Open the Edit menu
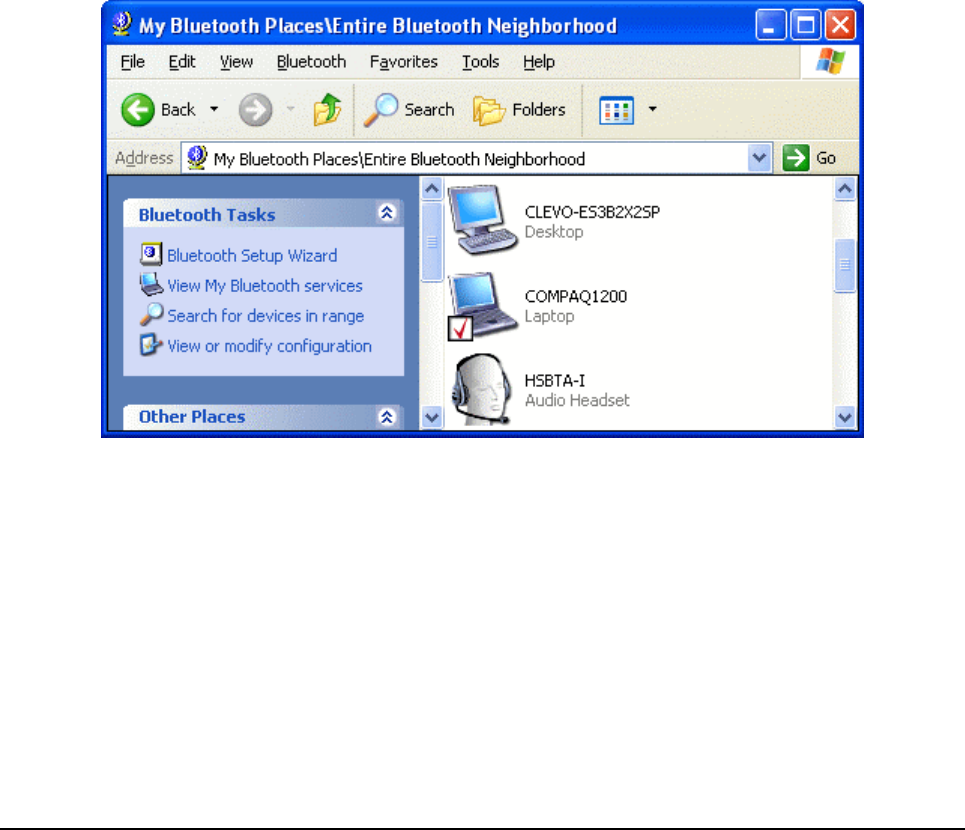Image resolution: width=965 pixels, height=830 pixels. [x=182, y=62]
